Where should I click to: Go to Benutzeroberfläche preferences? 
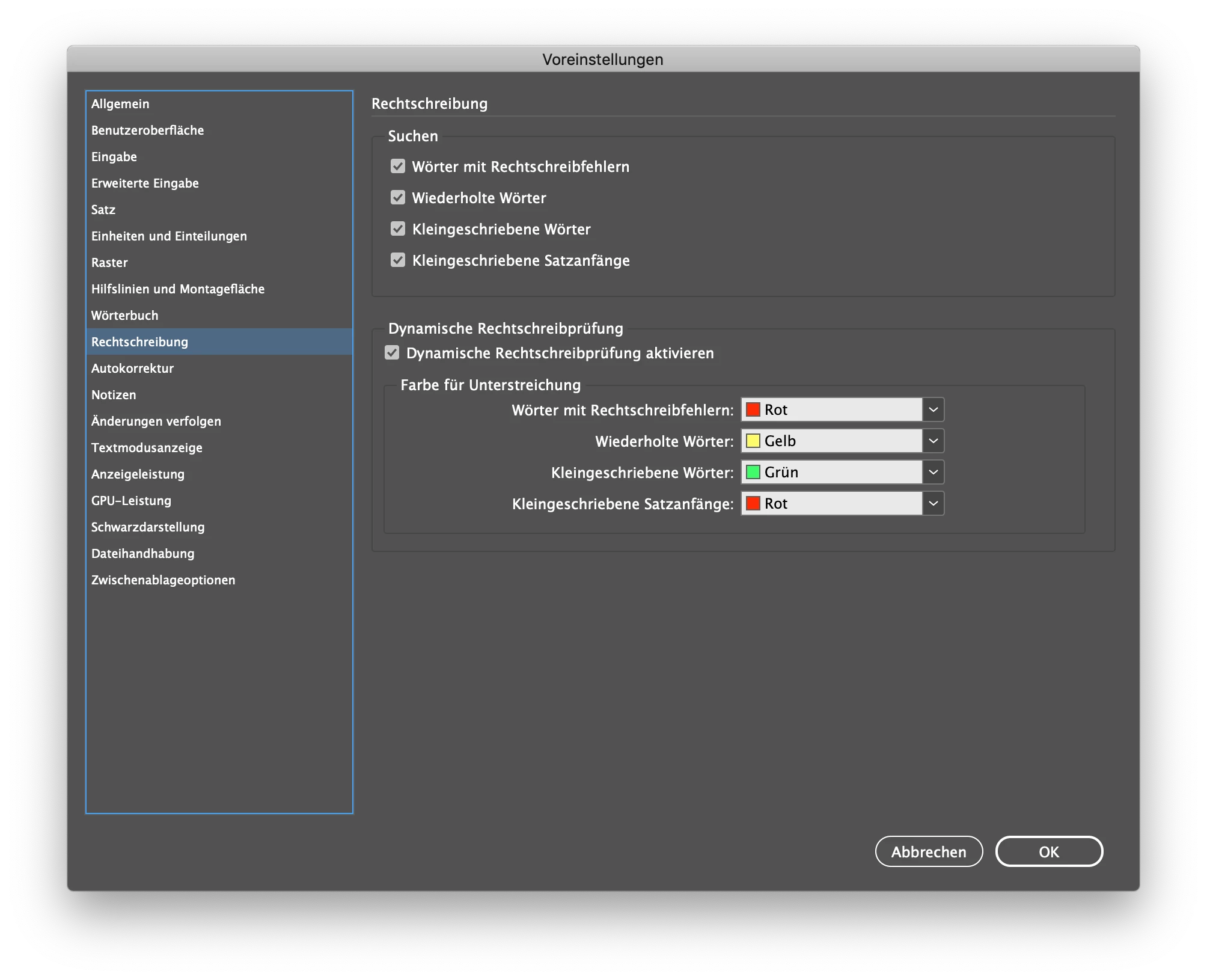[147, 130]
